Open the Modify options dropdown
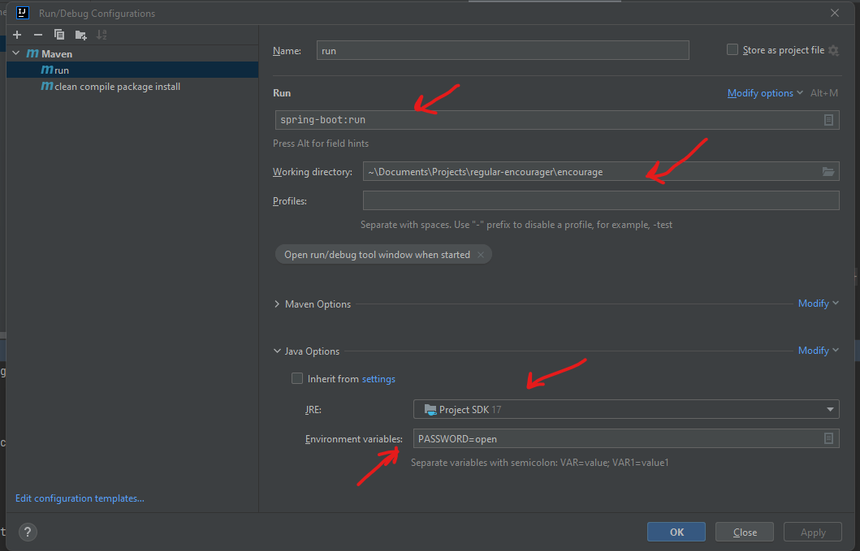Image resolution: width=860 pixels, height=551 pixels. click(765, 93)
